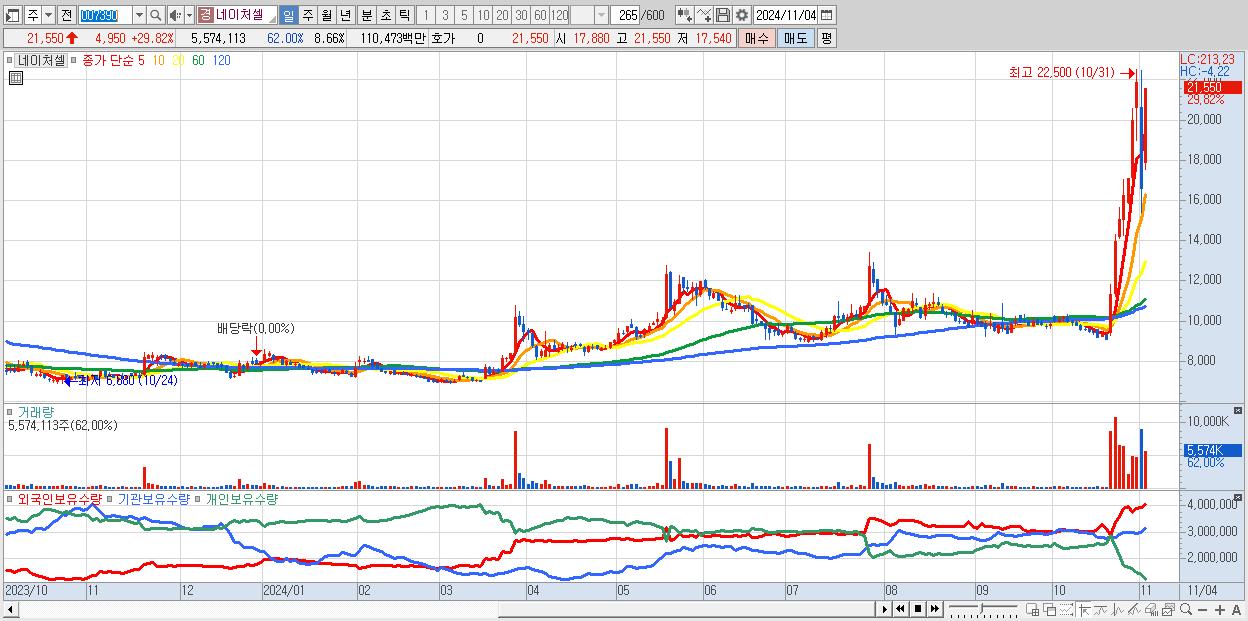The width and height of the screenshot is (1248, 621).
Task: Click the 265 candle count field
Action: (x=626, y=16)
